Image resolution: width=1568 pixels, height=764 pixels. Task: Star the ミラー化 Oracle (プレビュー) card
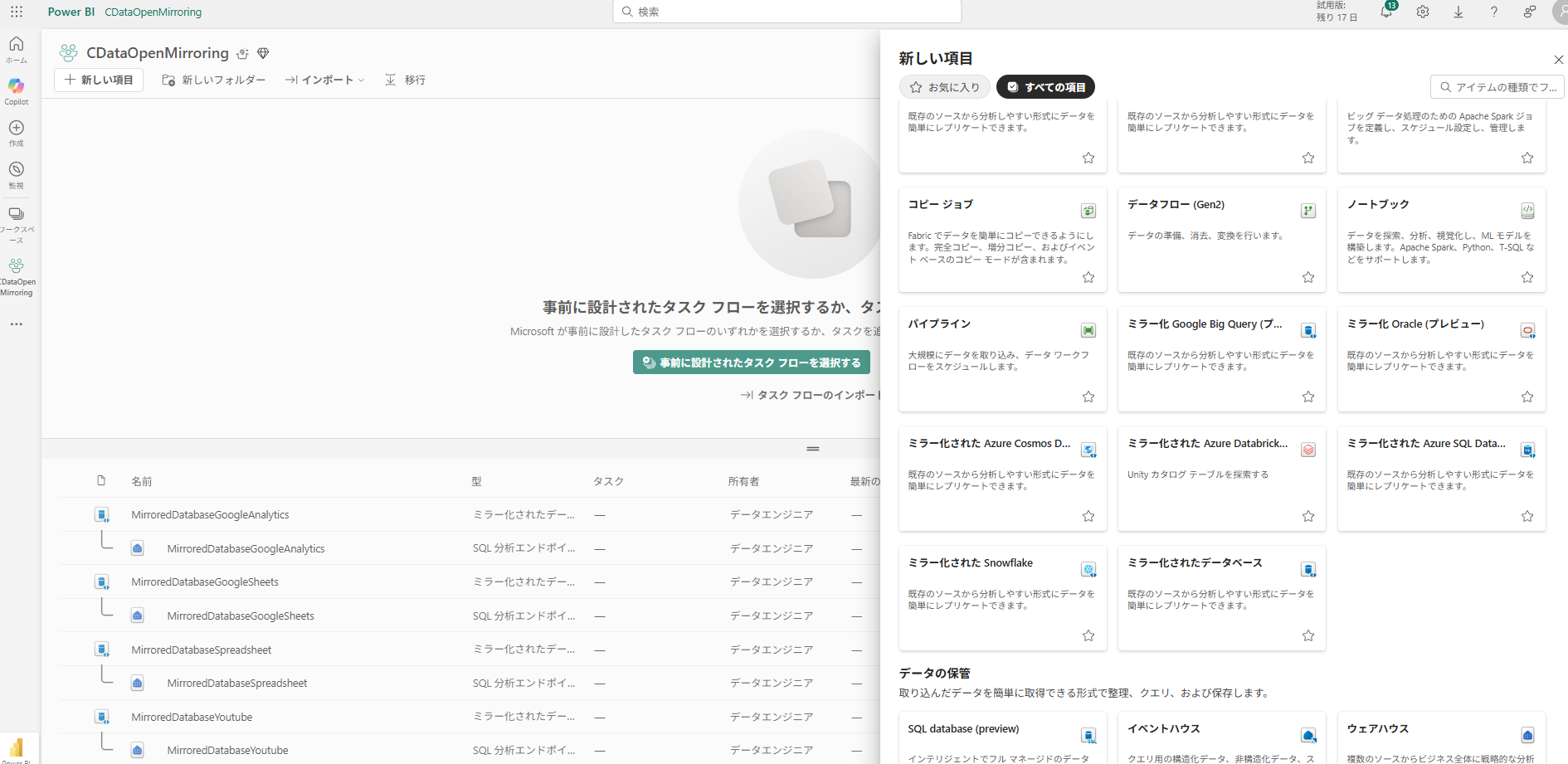1527,397
